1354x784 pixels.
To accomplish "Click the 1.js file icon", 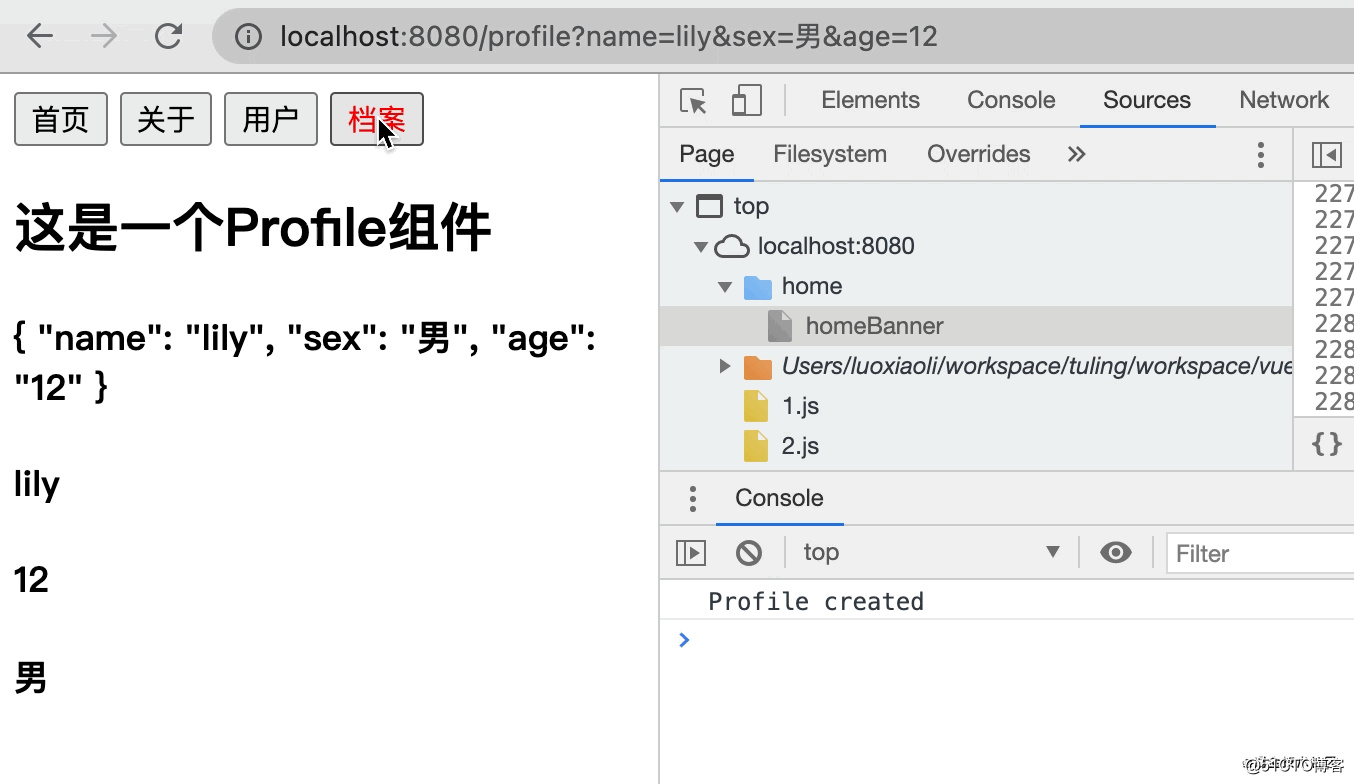I will pyautogui.click(x=756, y=407).
